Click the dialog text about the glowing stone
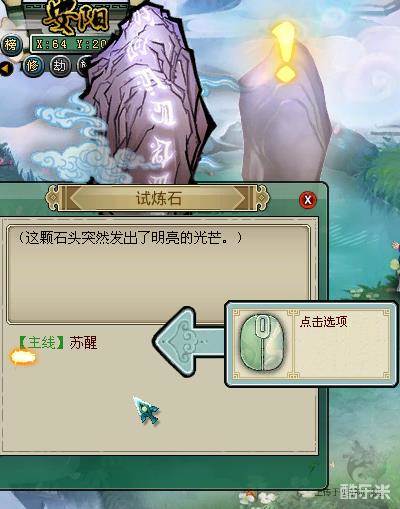 (129, 238)
